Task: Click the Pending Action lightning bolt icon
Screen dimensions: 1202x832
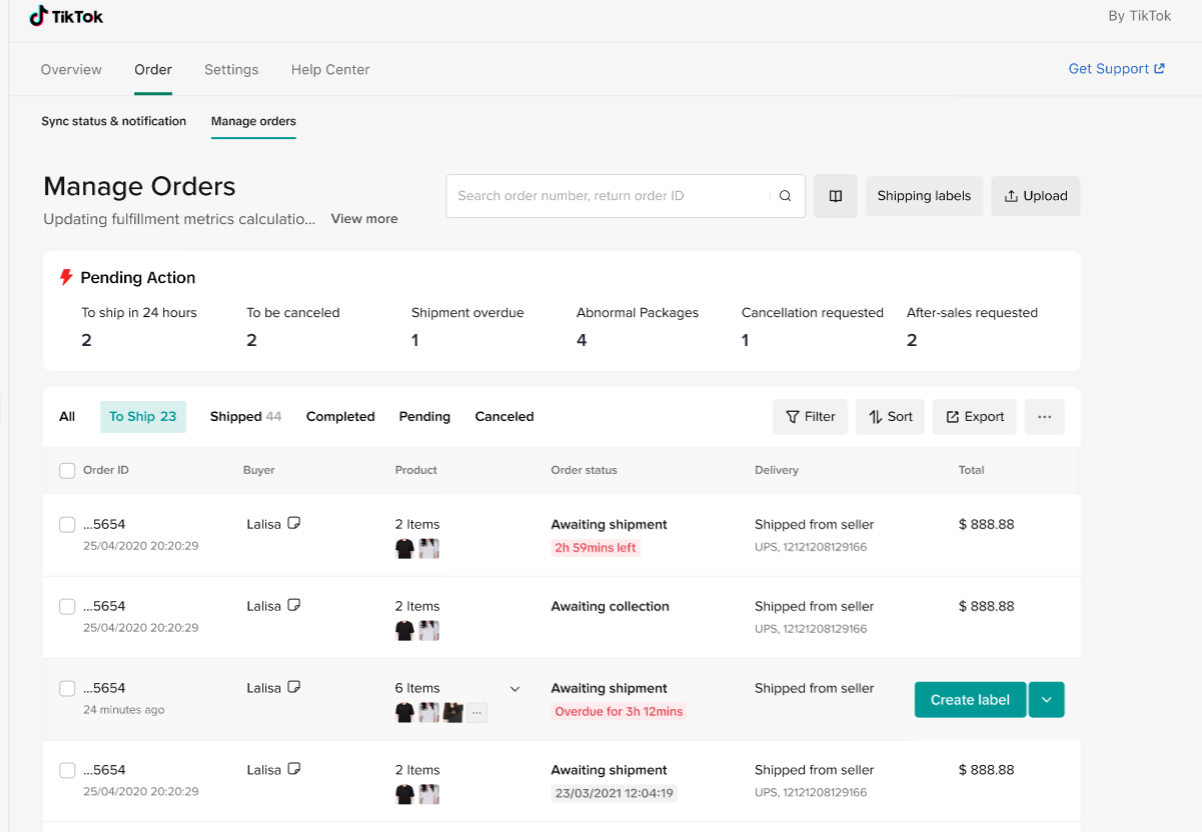Action: (66, 277)
